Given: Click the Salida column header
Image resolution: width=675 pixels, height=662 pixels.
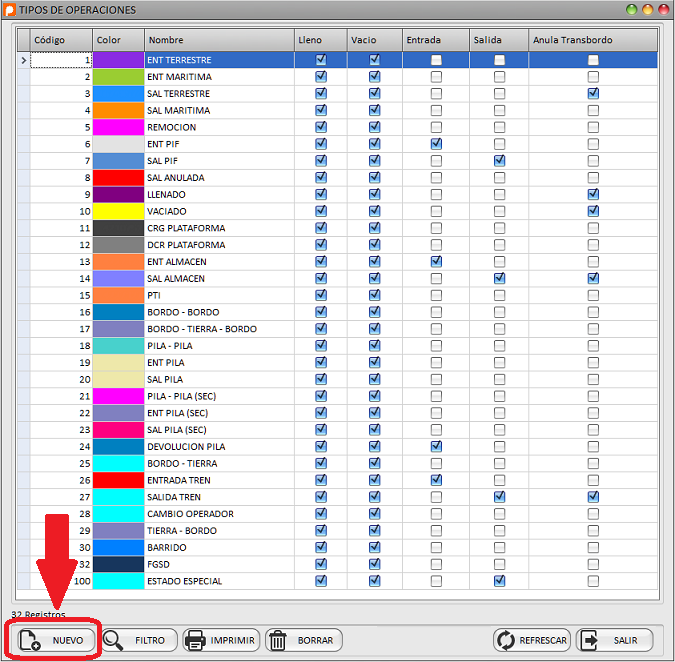Looking at the screenshot, I should 499,40.
